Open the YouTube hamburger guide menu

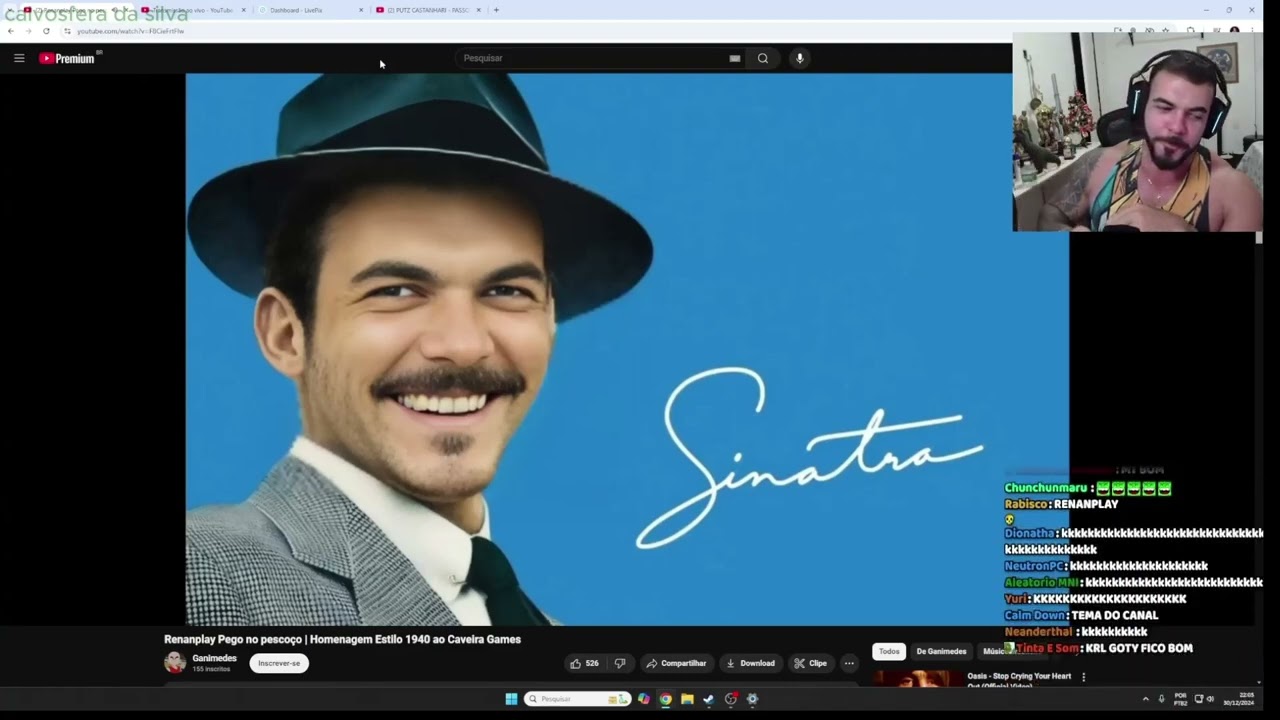click(x=19, y=58)
